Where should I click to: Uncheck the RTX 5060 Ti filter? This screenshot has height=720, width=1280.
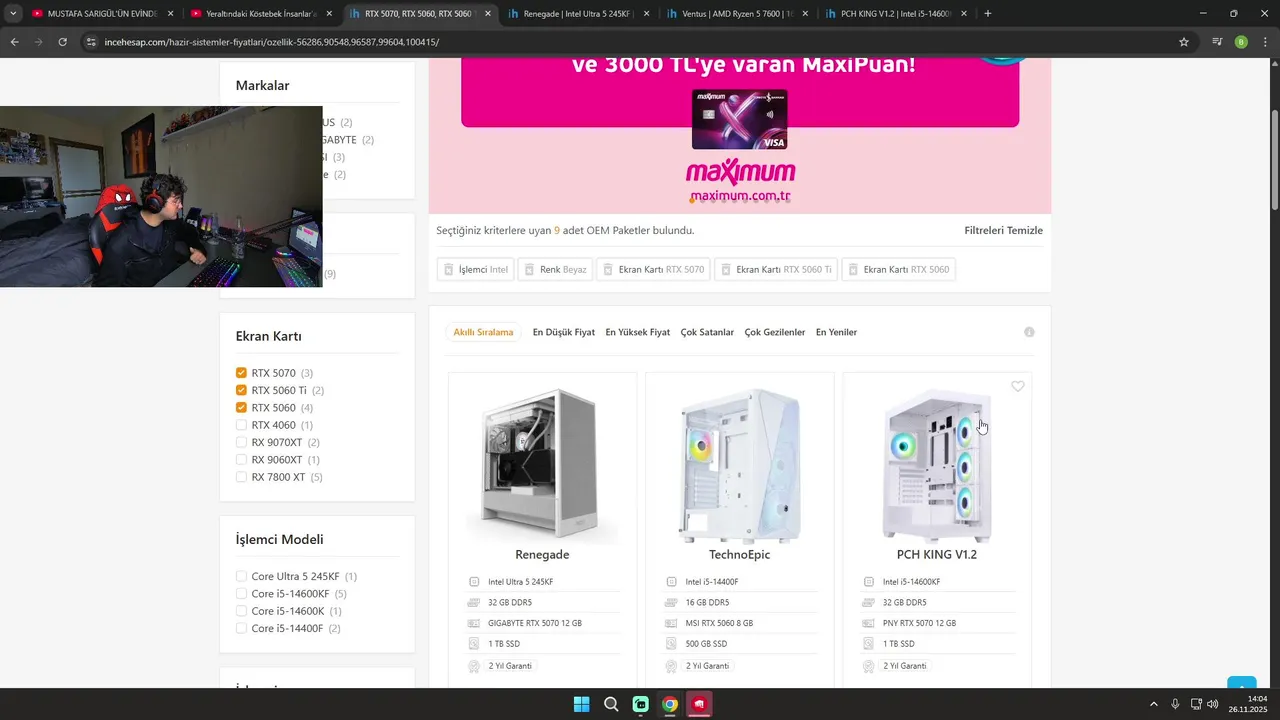pos(241,390)
